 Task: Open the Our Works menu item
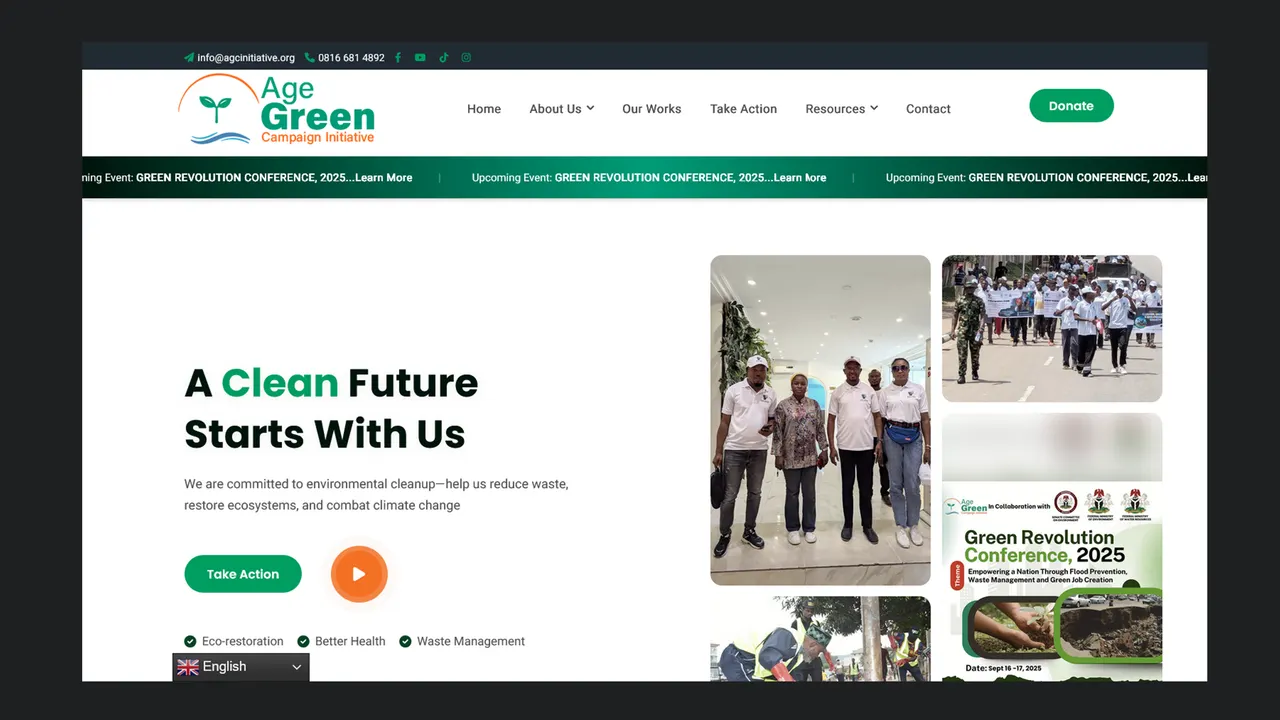point(652,109)
